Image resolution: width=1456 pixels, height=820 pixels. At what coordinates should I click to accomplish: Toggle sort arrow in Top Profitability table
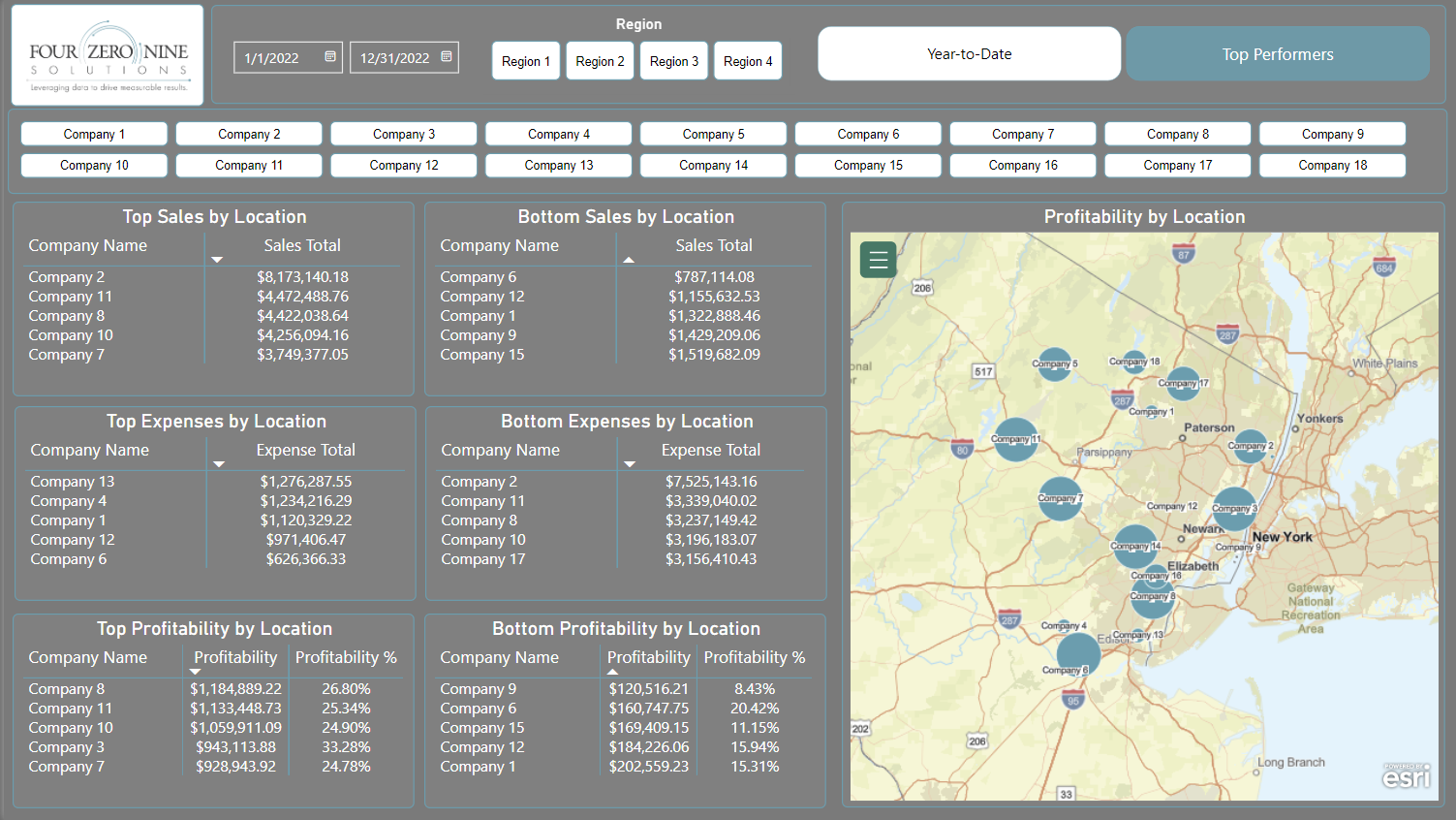pyautogui.click(x=195, y=672)
